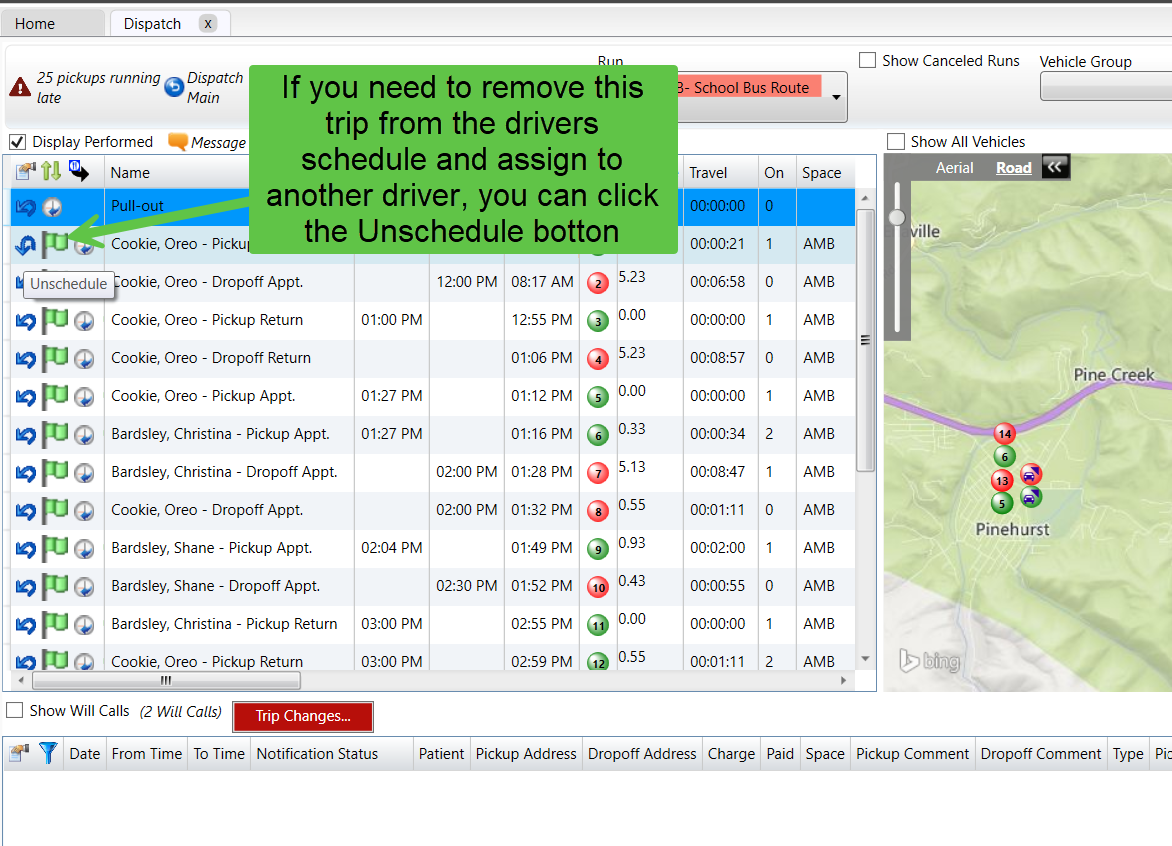Viewport: 1172px width, 846px height.
Task: Click green marker 6 on the map
Action: (x=1005, y=456)
